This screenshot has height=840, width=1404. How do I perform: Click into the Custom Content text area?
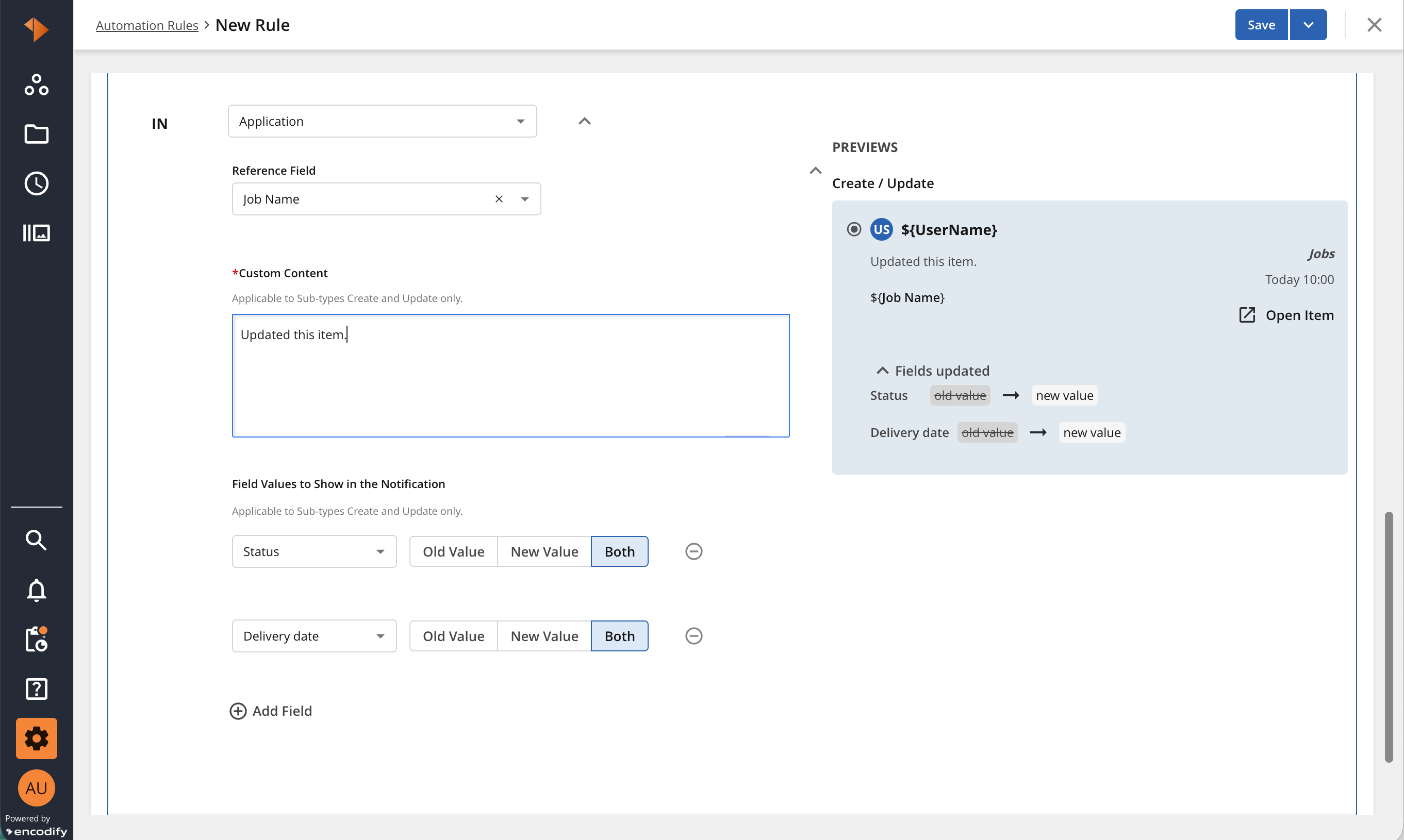click(510, 376)
